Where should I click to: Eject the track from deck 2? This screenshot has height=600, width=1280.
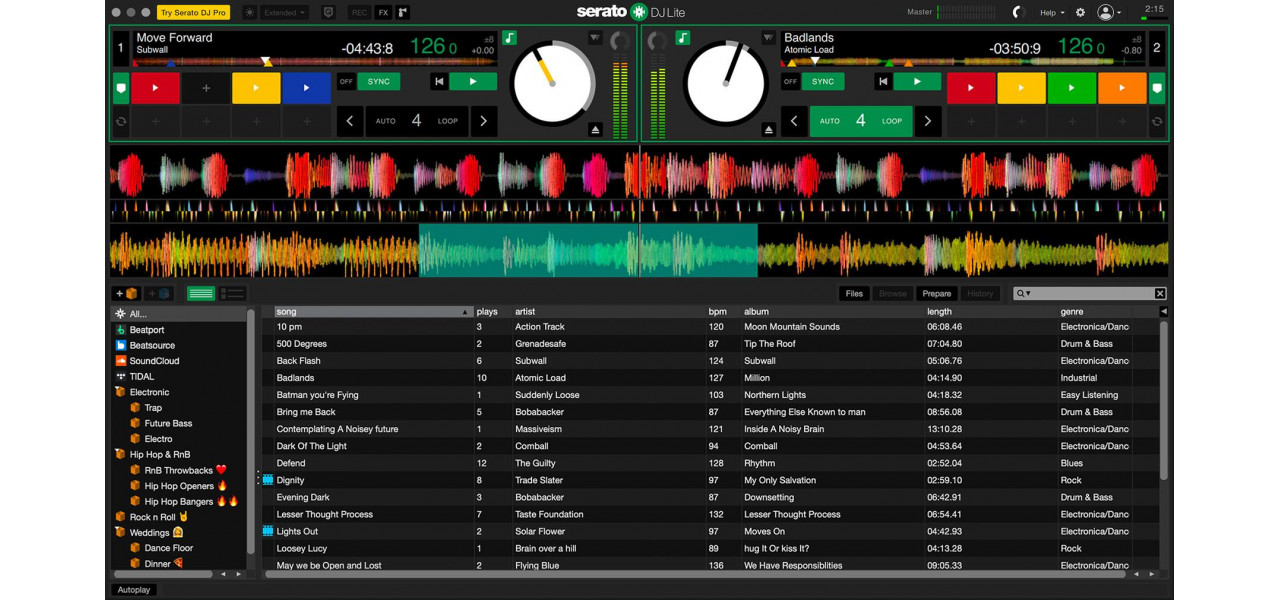pyautogui.click(x=768, y=130)
